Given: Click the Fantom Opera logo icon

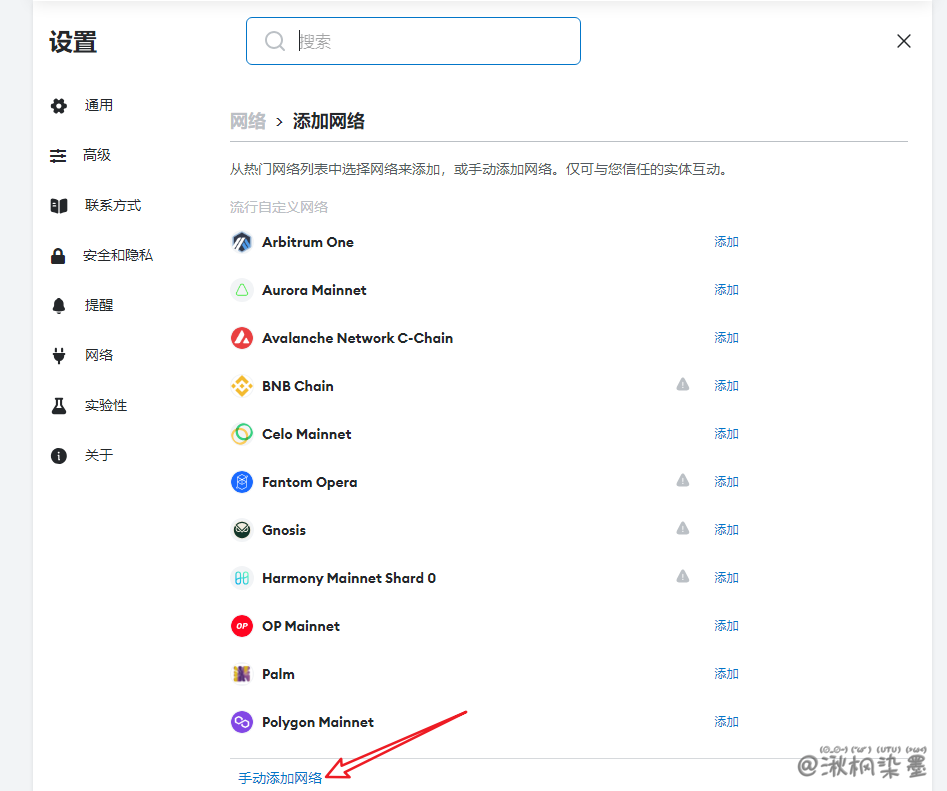Looking at the screenshot, I should tap(241, 482).
